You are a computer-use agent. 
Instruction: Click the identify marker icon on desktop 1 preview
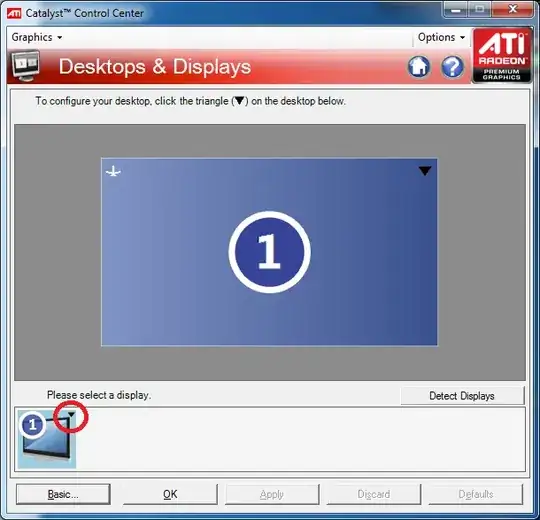(x=113, y=171)
